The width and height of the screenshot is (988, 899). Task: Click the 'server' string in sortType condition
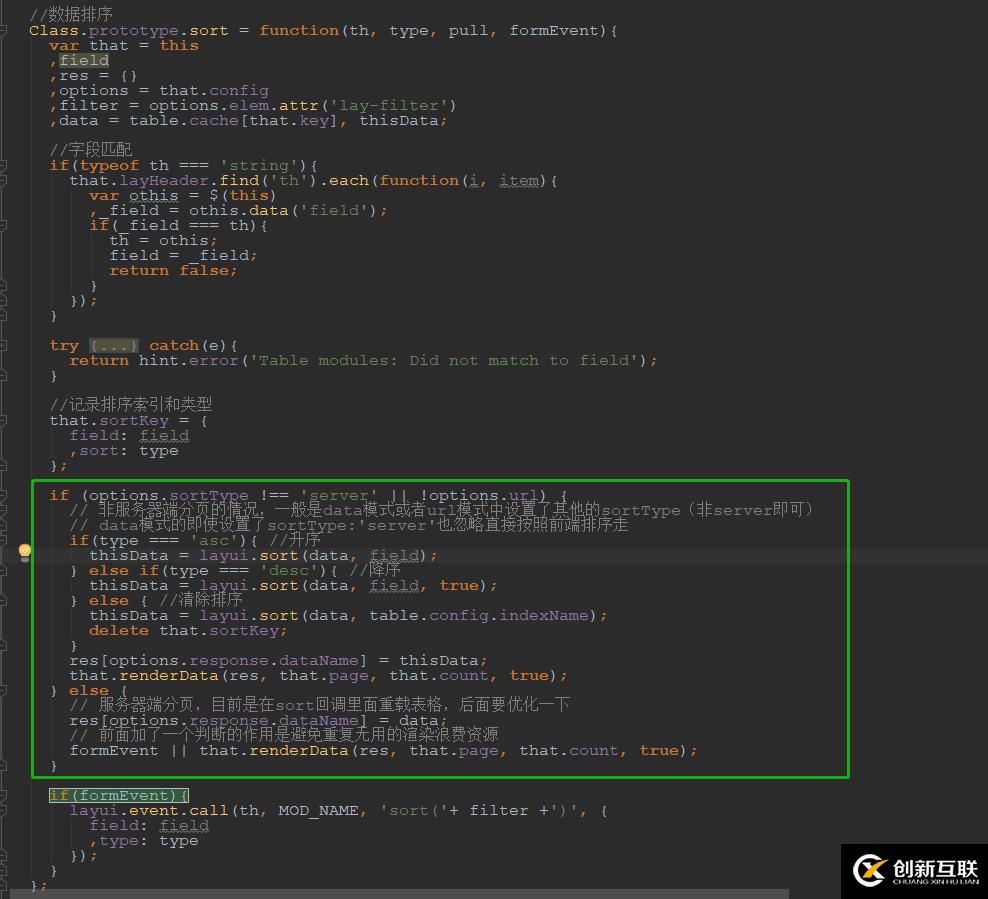click(338, 495)
